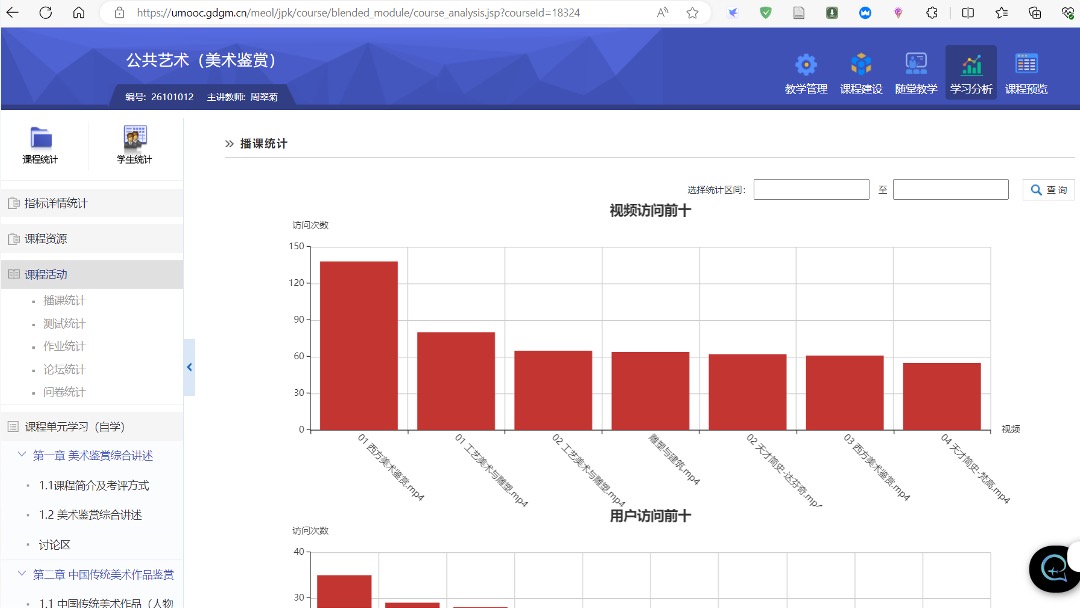Image resolution: width=1080 pixels, height=608 pixels.
Task: Collapse 第二章 中国传统美术作品鉴赏 chapter
Action: pos(21,574)
